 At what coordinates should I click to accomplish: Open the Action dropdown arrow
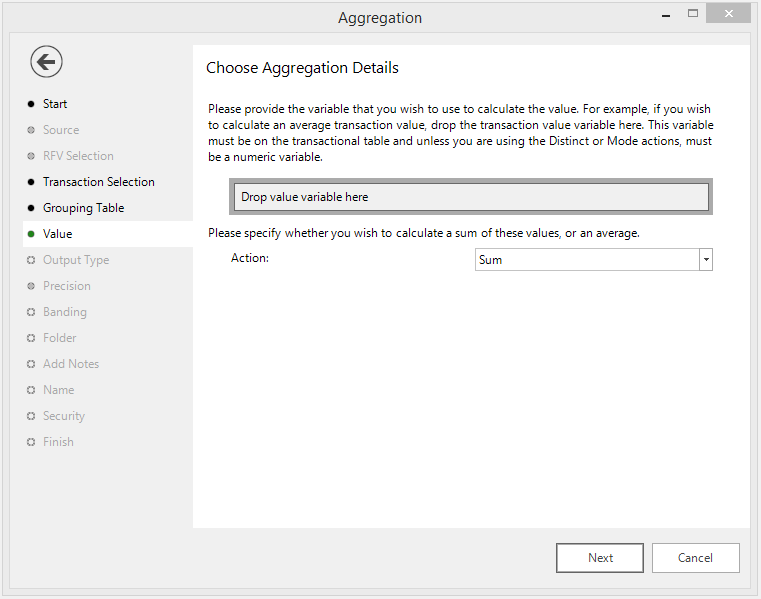tap(706, 260)
